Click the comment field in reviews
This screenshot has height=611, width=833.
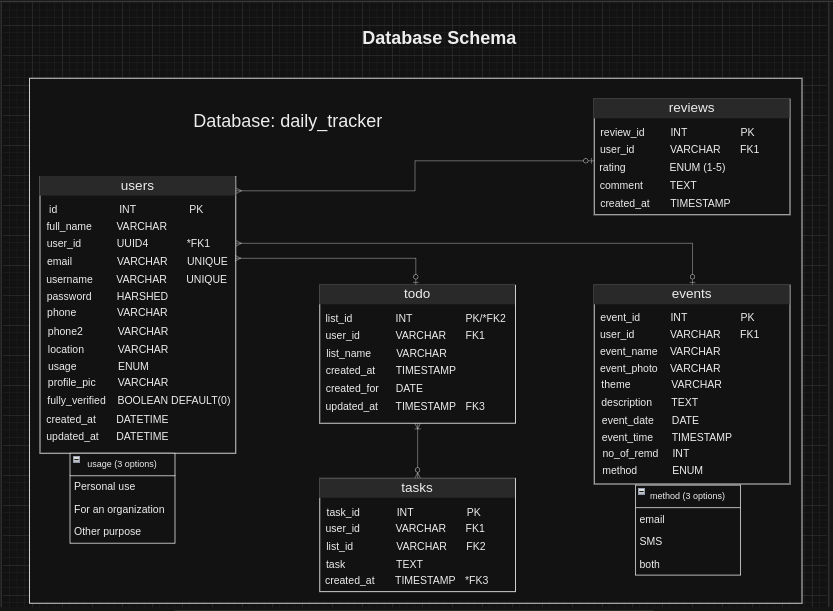click(621, 185)
